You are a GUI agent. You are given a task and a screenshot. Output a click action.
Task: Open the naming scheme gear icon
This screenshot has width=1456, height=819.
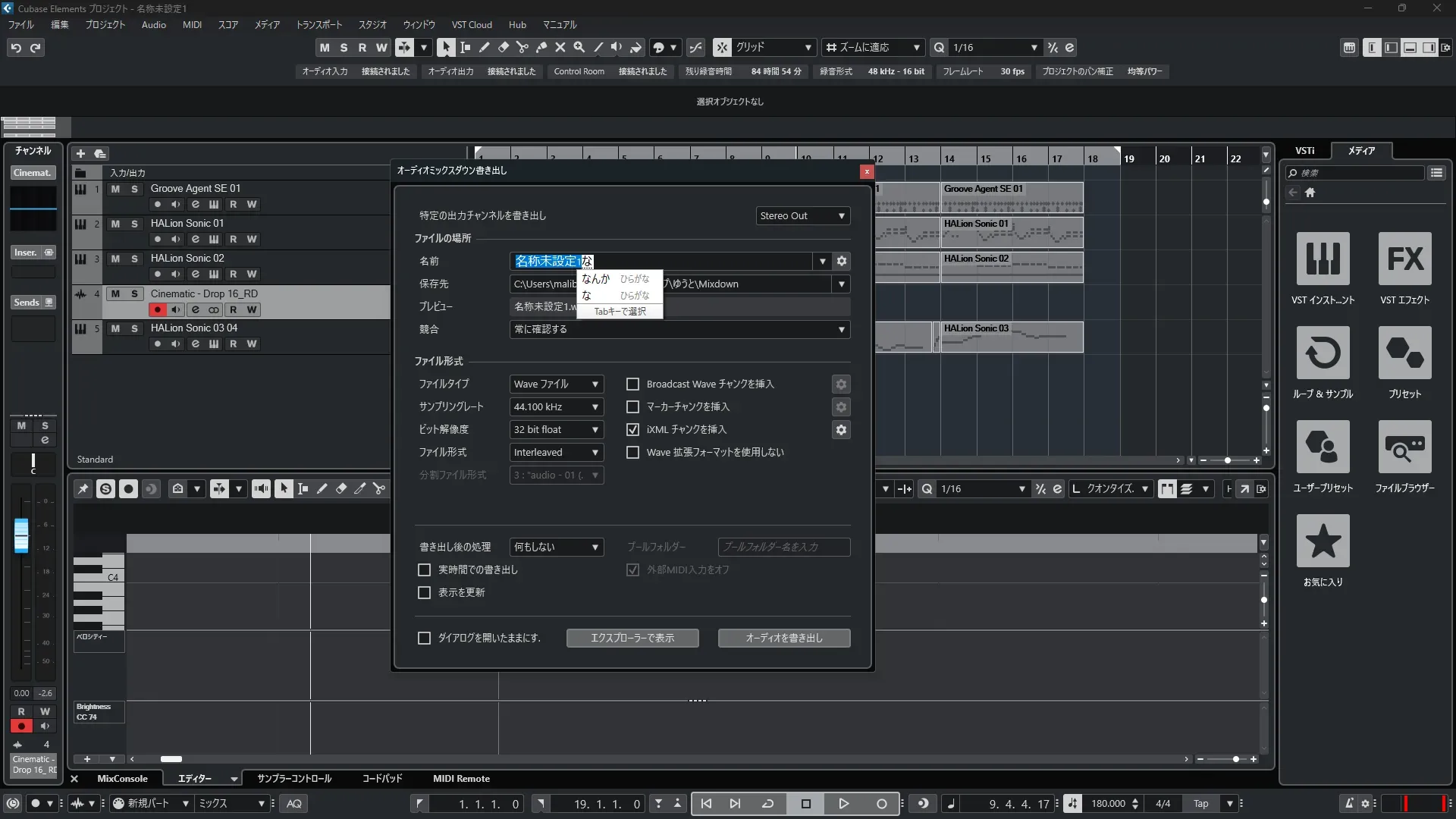click(841, 261)
